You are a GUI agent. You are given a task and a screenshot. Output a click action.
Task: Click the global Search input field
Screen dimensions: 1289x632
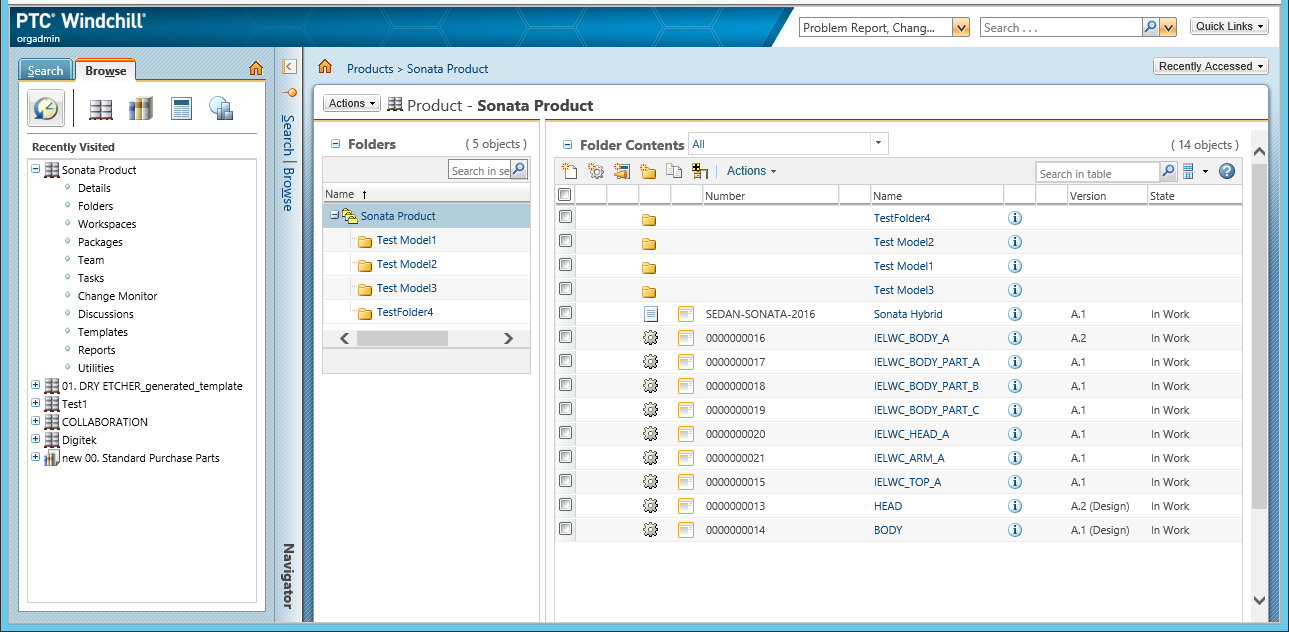(1061, 28)
